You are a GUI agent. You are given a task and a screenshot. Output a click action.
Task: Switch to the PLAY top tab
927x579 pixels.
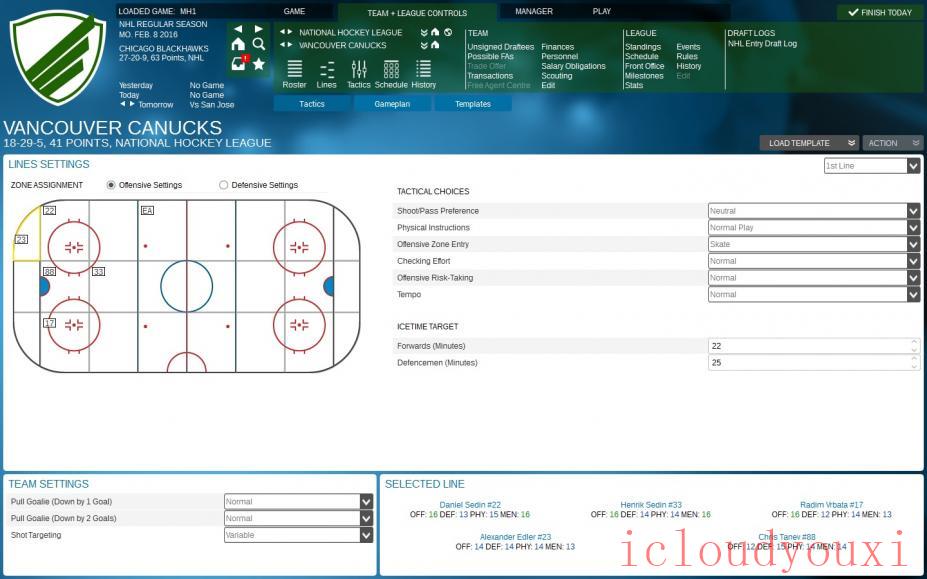click(x=601, y=11)
